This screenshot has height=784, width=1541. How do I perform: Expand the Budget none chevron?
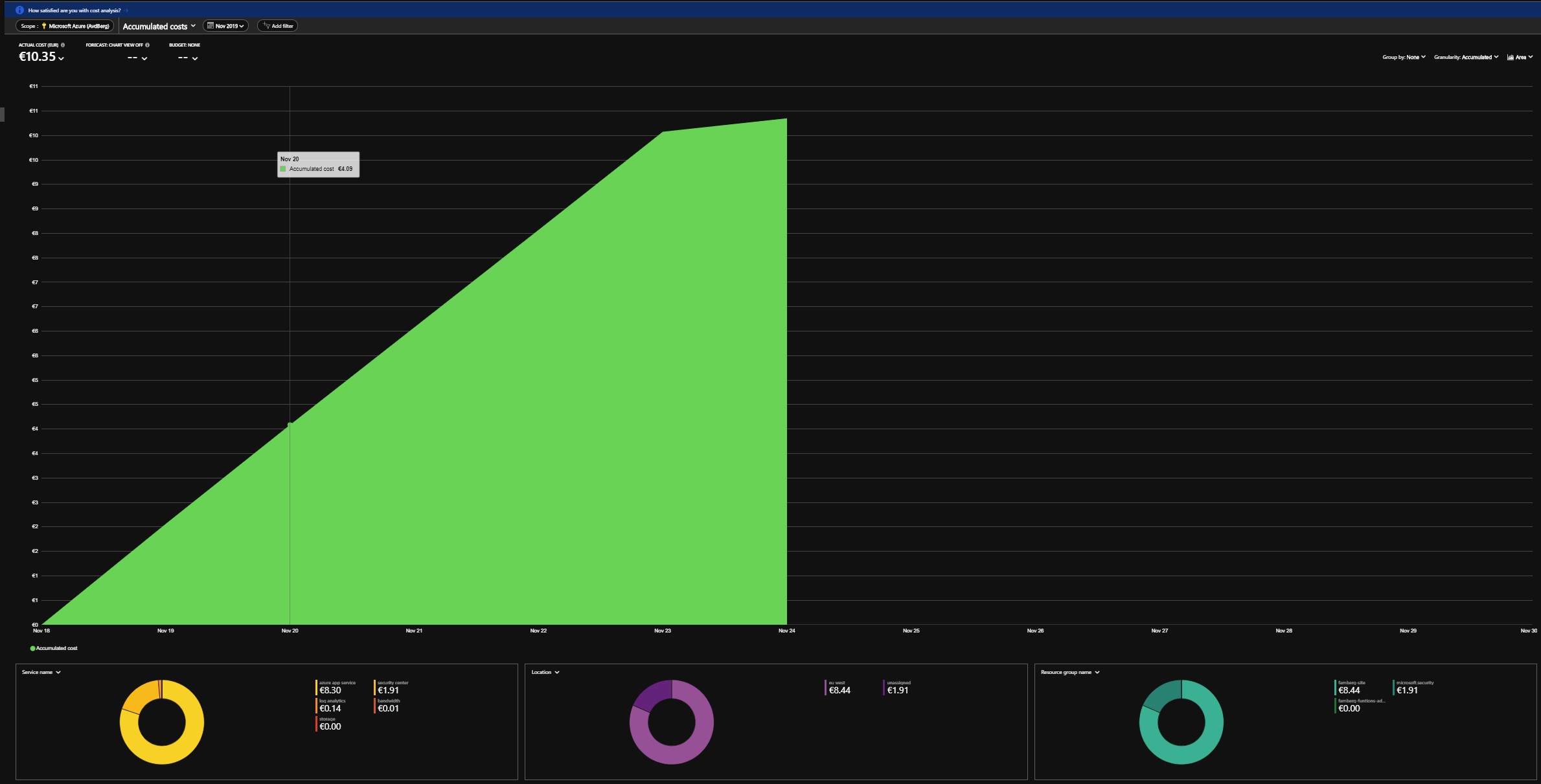[195, 58]
